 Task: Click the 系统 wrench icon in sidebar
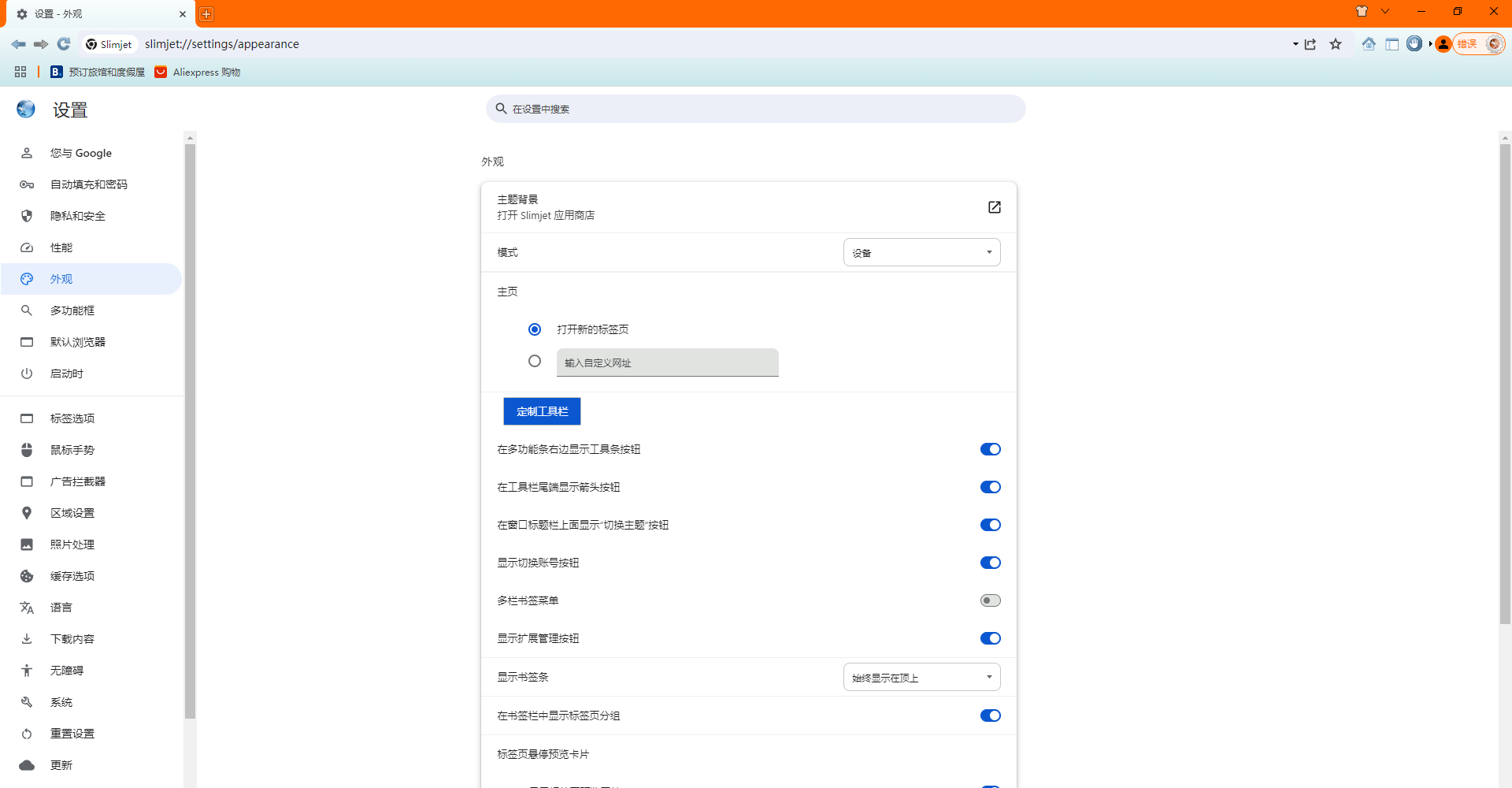tap(27, 702)
